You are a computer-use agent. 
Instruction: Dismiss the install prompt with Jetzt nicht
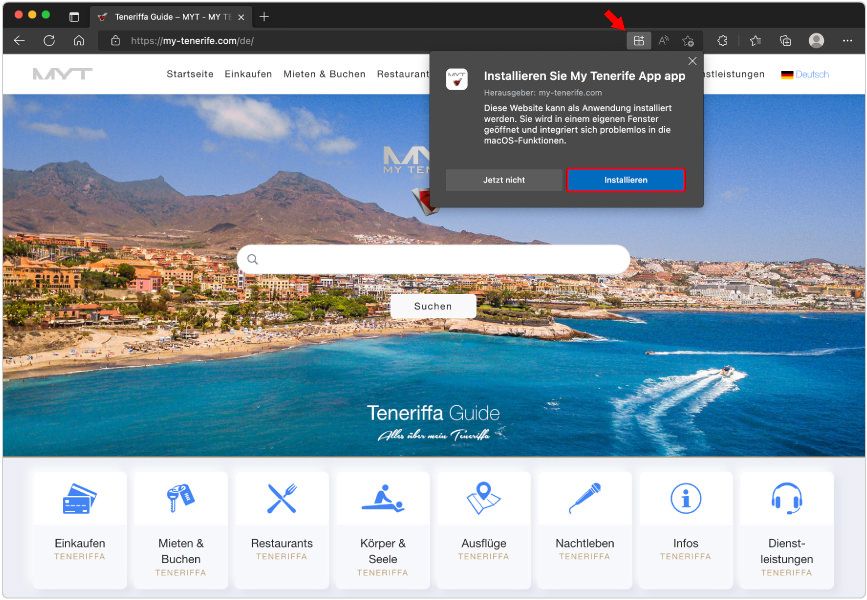(504, 180)
